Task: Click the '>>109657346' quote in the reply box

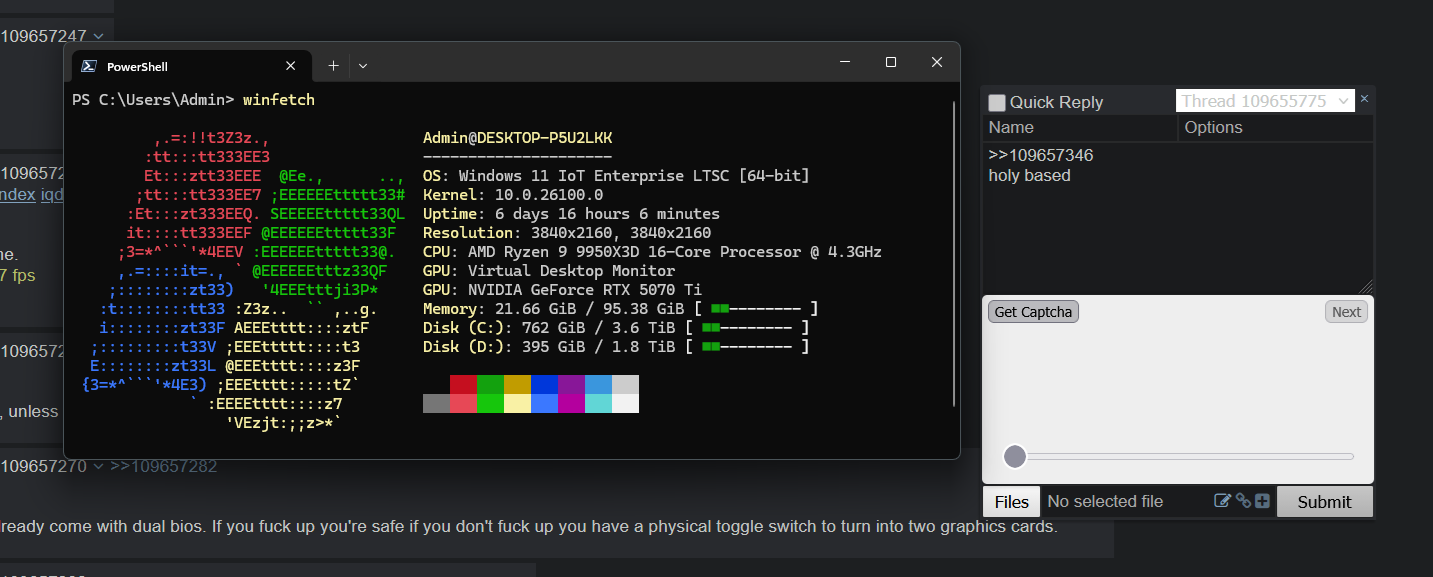Action: [1041, 156]
